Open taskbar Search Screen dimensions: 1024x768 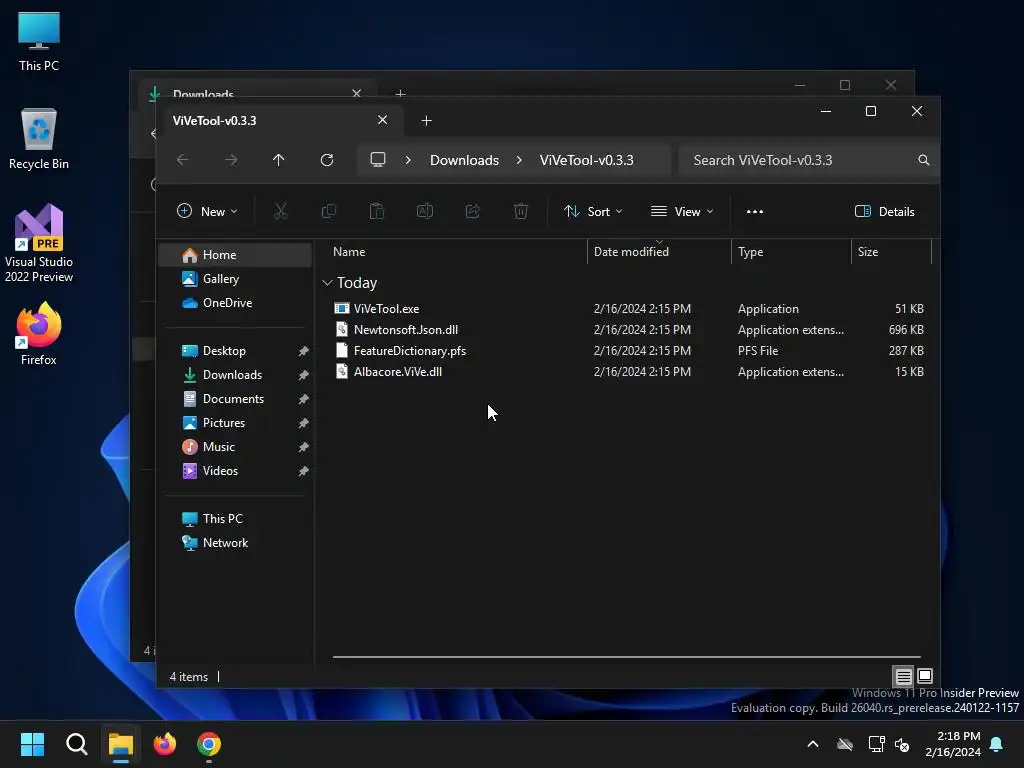click(x=76, y=744)
